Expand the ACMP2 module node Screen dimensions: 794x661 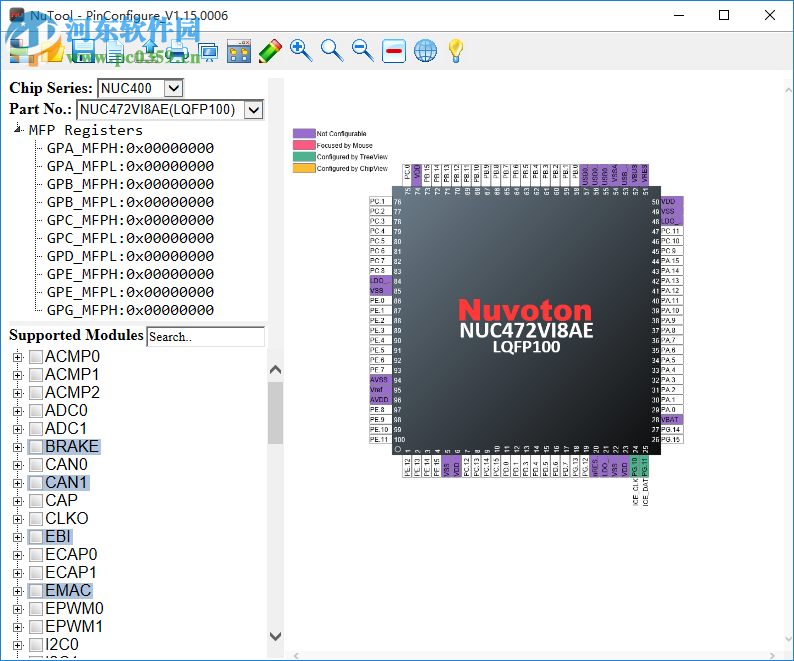click(18, 393)
